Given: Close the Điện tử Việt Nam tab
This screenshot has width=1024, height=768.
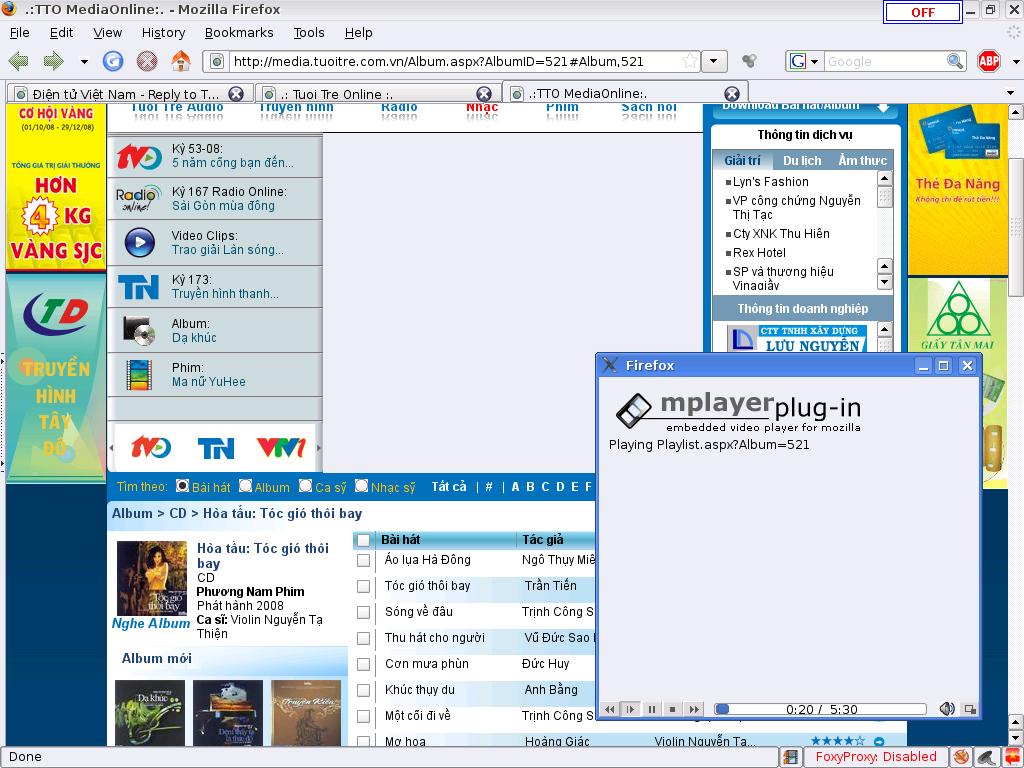Looking at the screenshot, I should coord(236,94).
